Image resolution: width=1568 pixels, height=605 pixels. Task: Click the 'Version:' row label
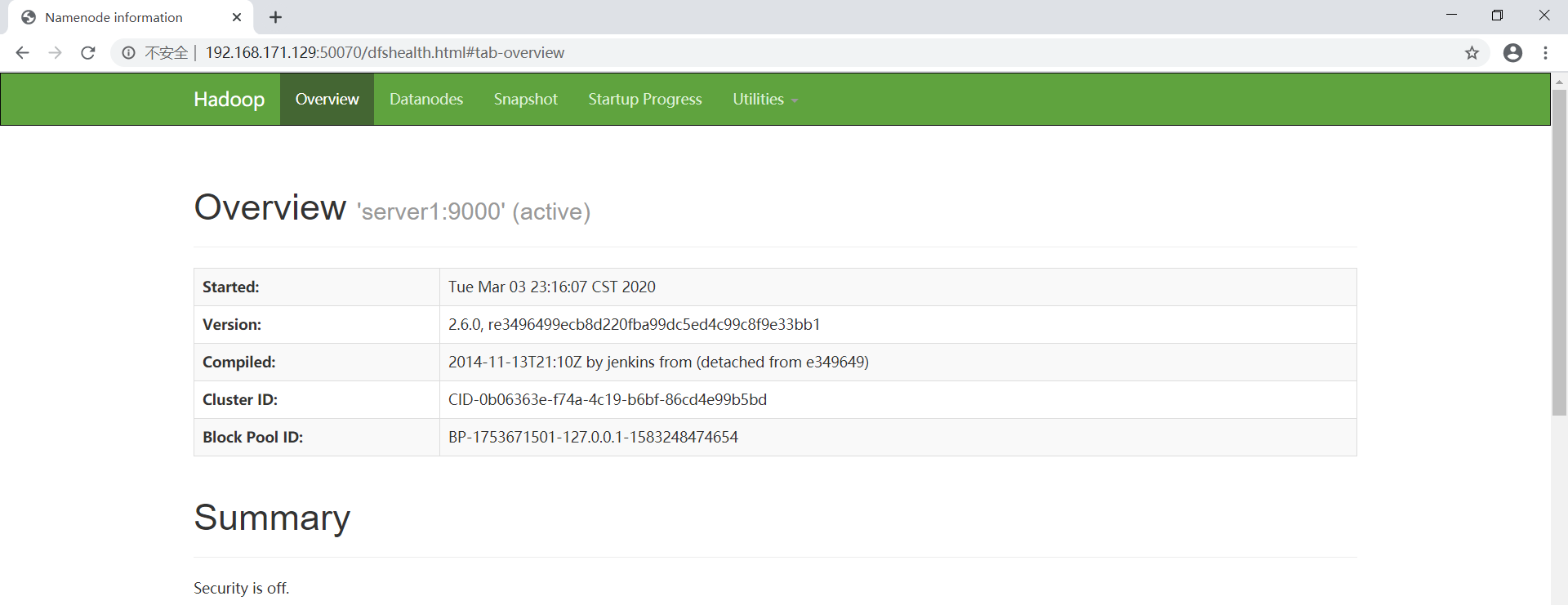point(232,325)
